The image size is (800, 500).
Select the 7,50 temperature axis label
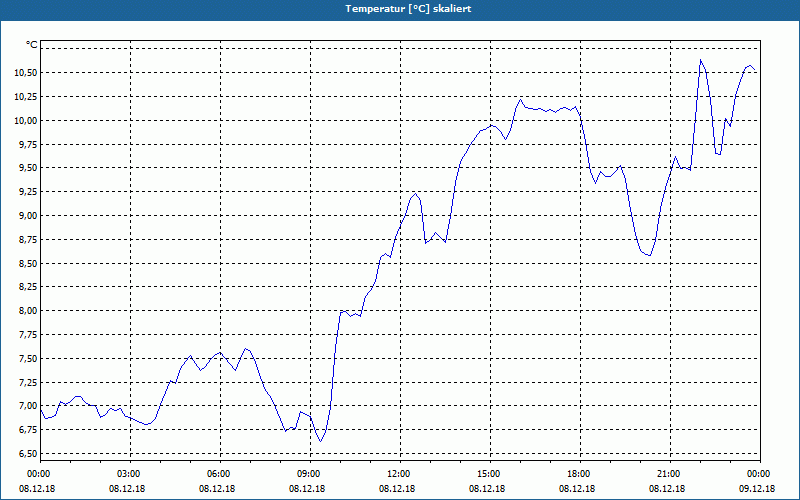click(28, 358)
